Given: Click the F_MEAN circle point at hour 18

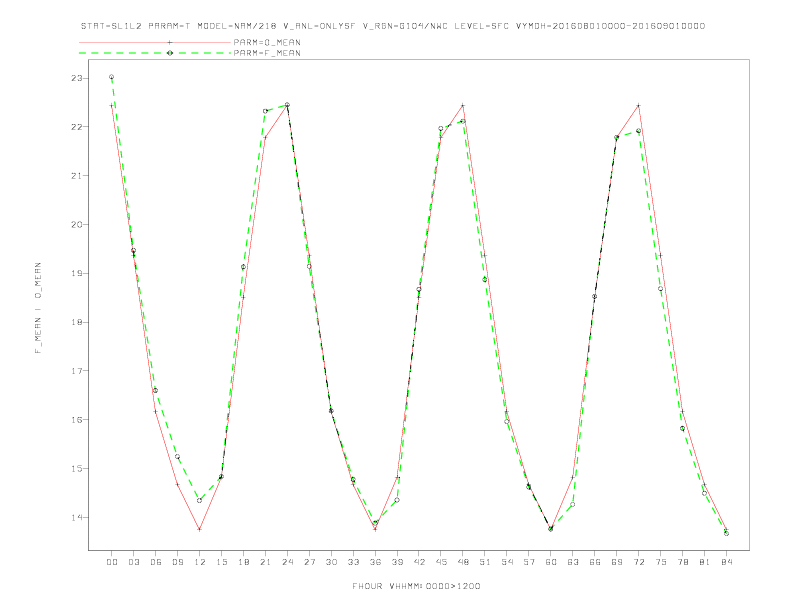Looking at the screenshot, I should pyautogui.click(x=243, y=267).
